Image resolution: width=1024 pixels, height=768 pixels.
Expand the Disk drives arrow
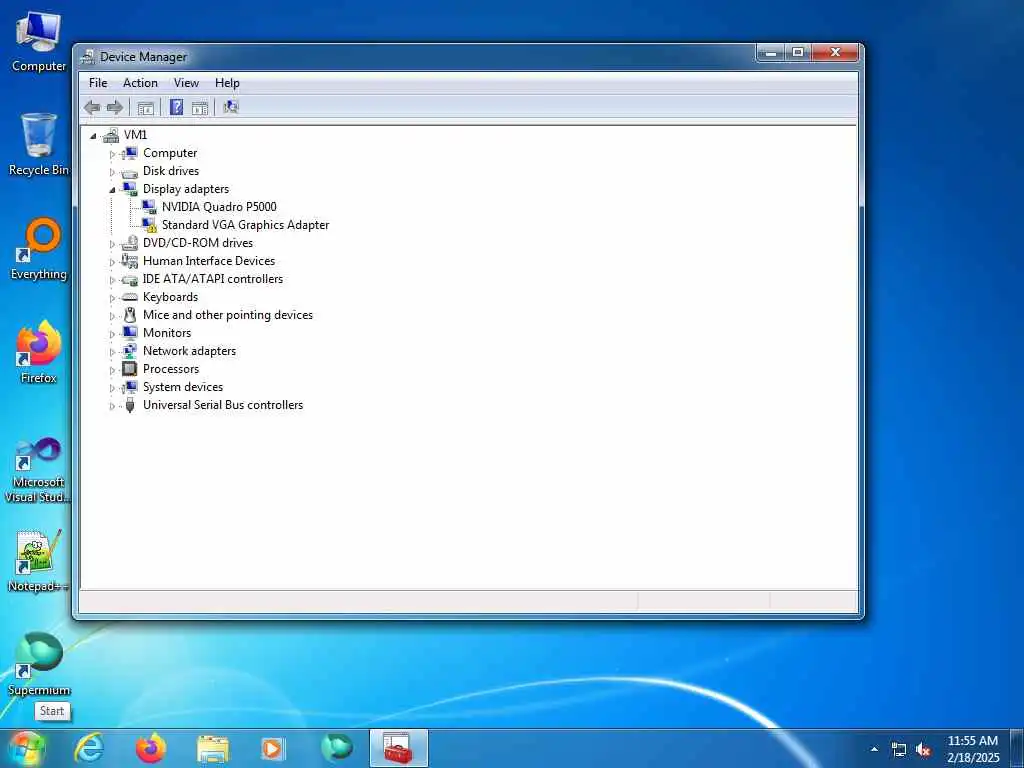tap(112, 172)
